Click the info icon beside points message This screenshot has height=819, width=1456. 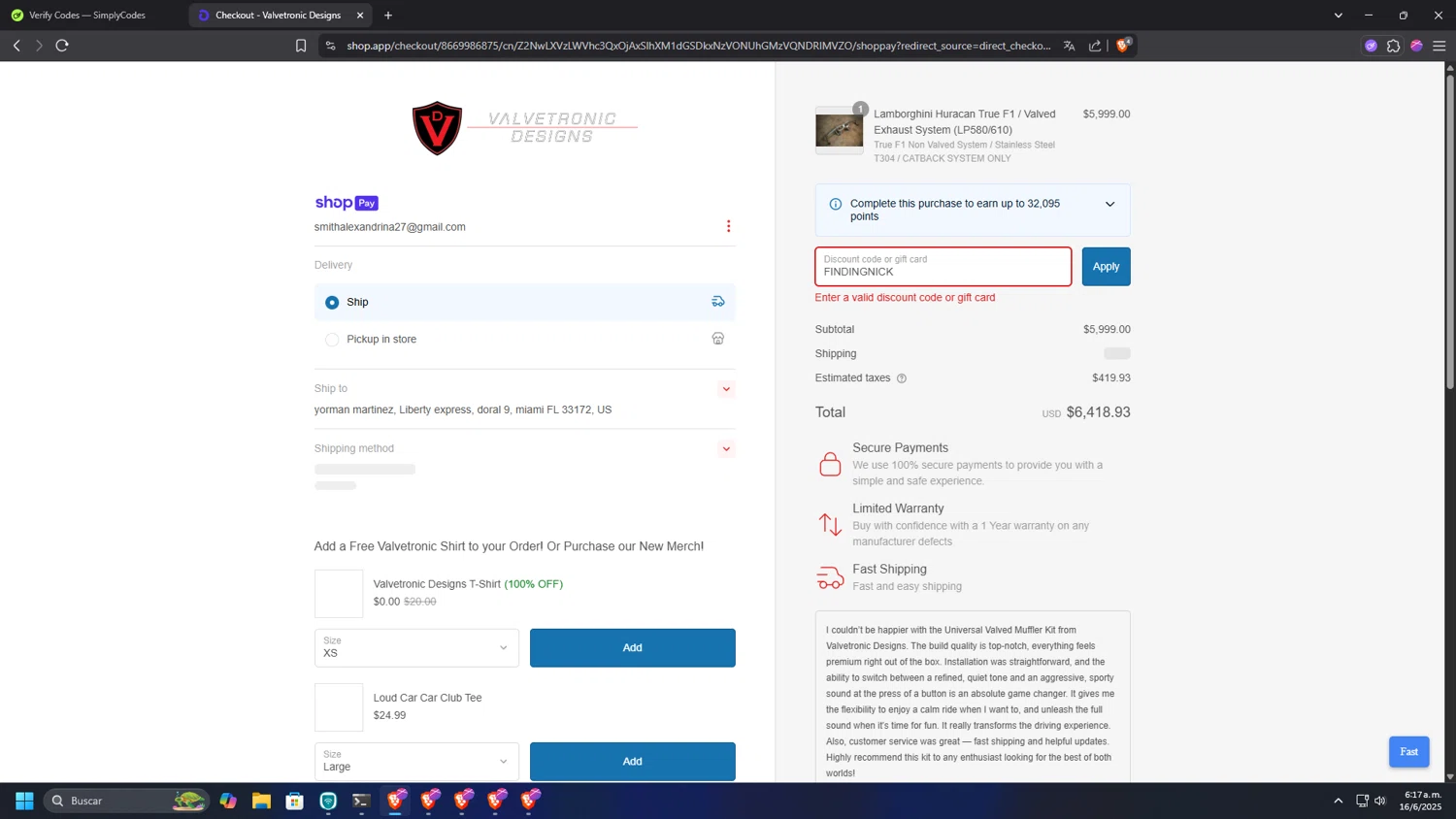point(836,204)
